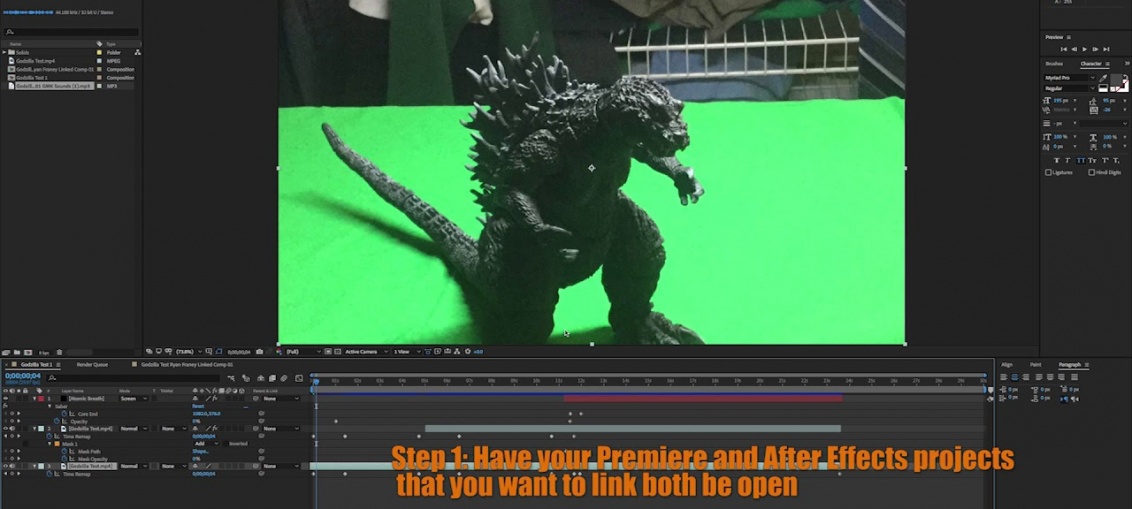Mute audio of layer 2 Godzilla Test.mp4
Screen dimensions: 1132x509
point(12,428)
